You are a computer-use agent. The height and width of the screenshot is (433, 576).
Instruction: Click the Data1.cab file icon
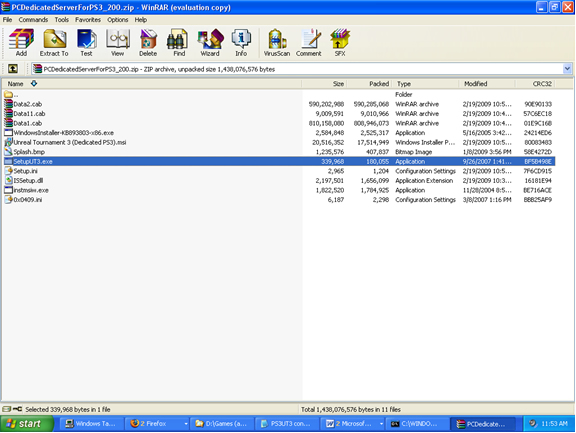click(8, 123)
